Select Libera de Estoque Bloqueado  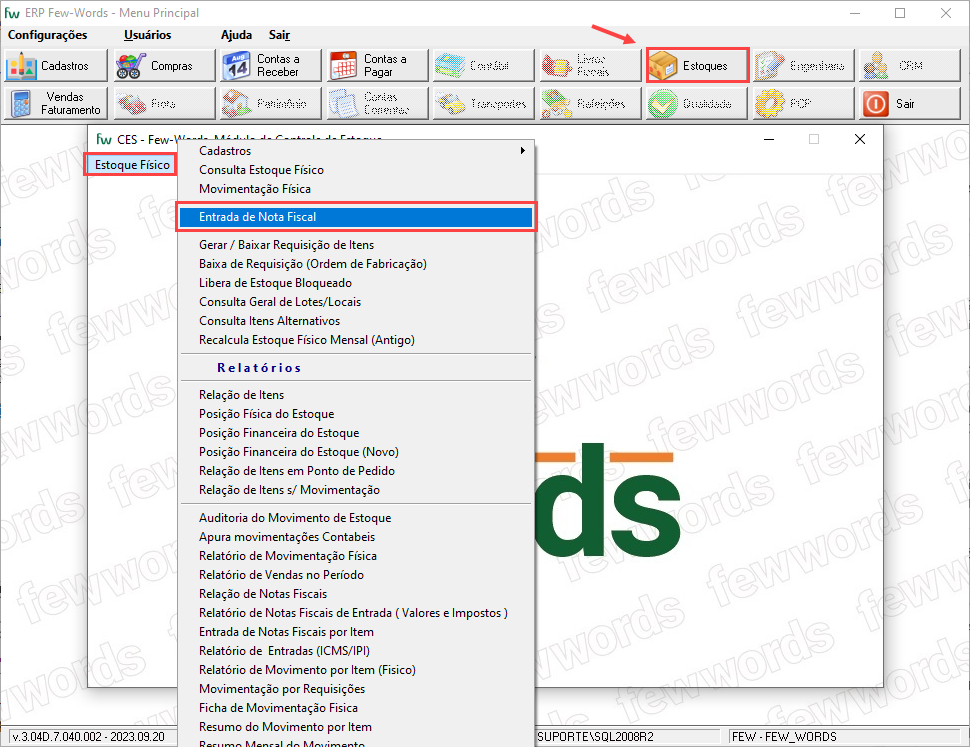(356, 283)
